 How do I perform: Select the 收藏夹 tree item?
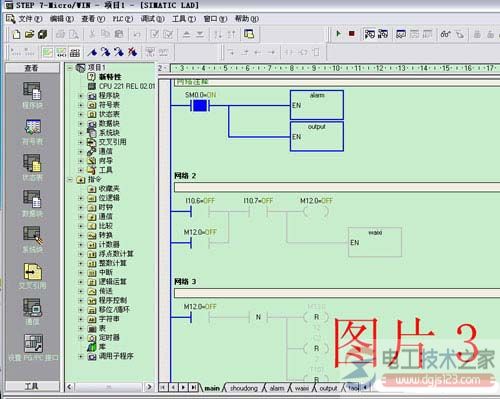109,189
